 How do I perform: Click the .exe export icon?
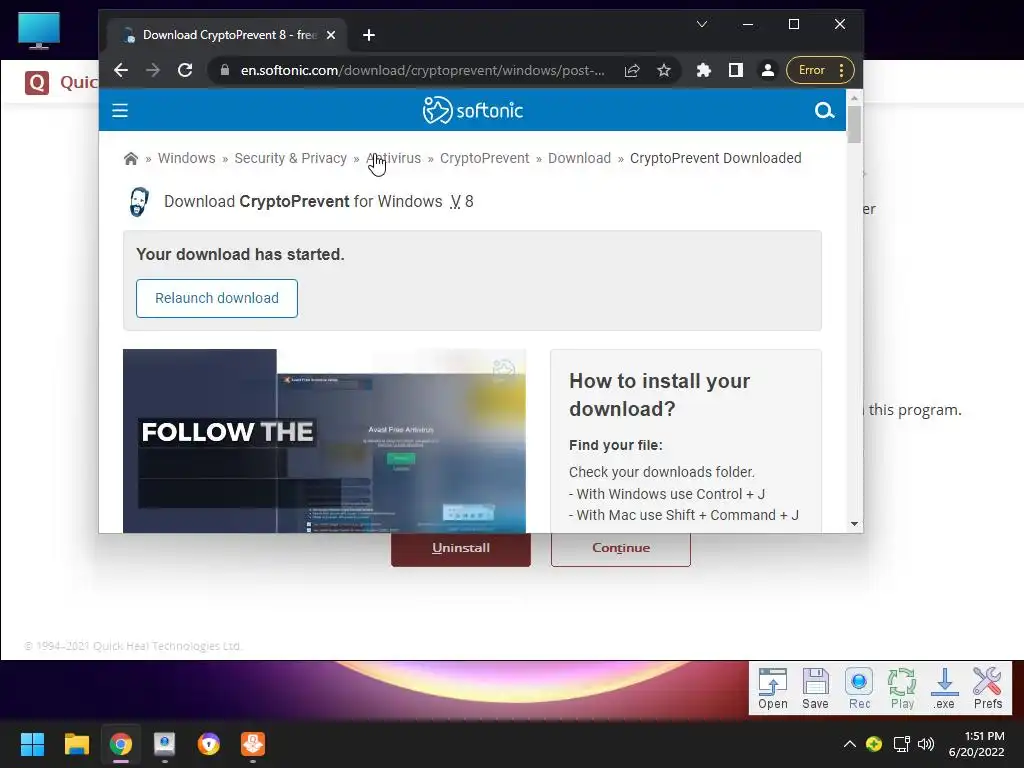(944, 688)
